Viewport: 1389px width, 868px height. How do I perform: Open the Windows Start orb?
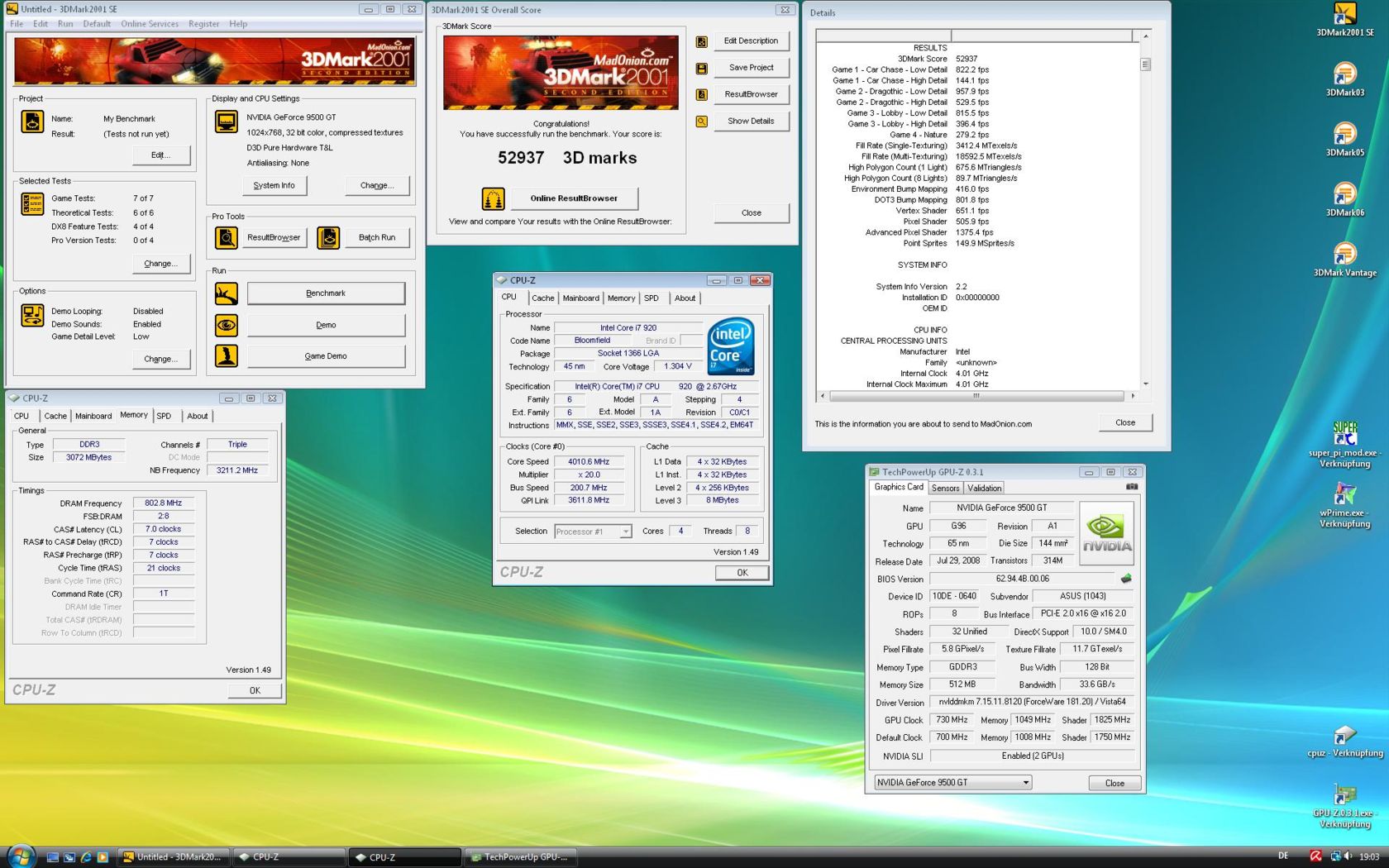[21, 856]
